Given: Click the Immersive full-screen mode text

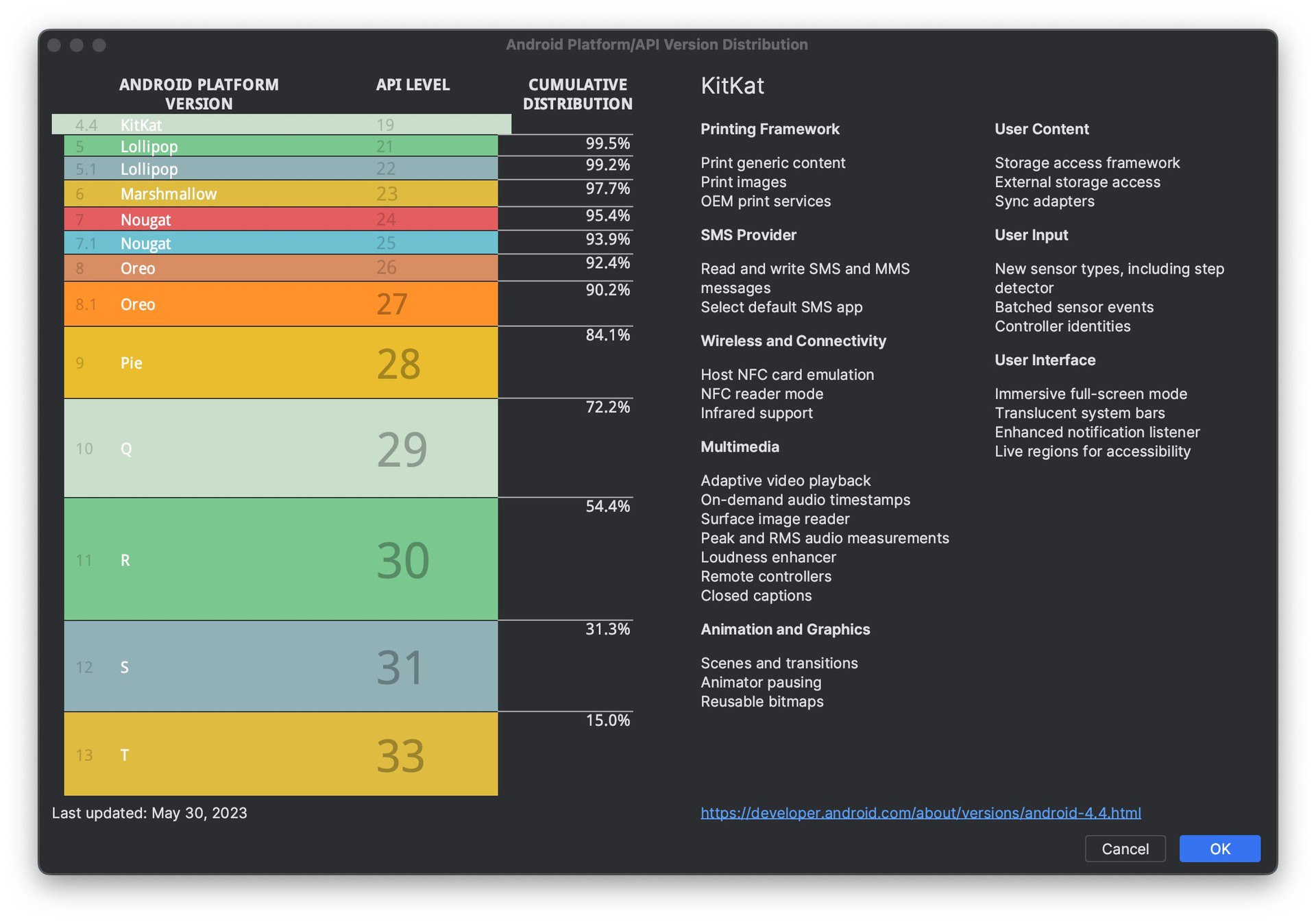Looking at the screenshot, I should coord(1090,394).
